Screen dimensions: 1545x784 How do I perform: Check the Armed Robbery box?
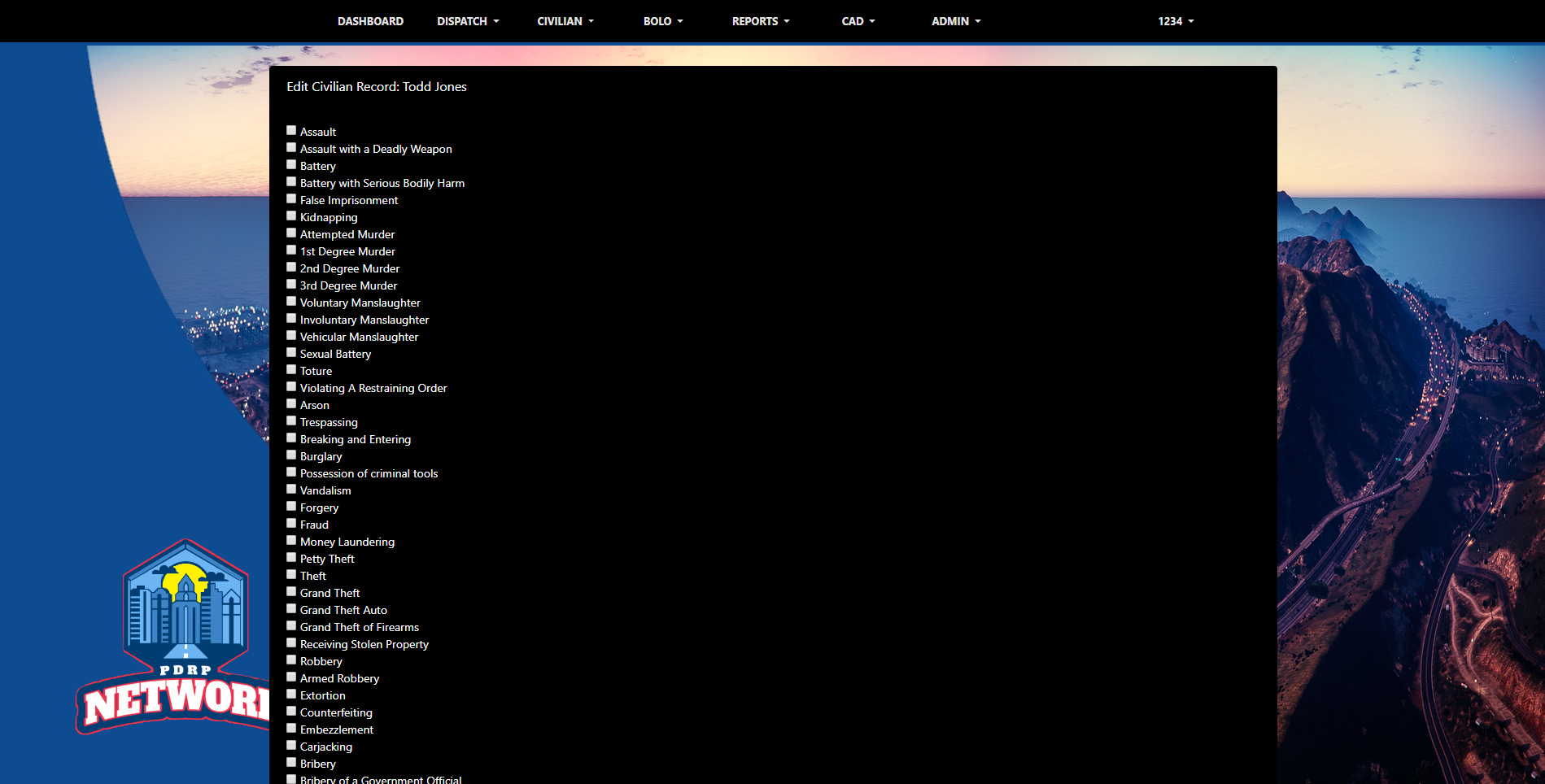[x=291, y=677]
